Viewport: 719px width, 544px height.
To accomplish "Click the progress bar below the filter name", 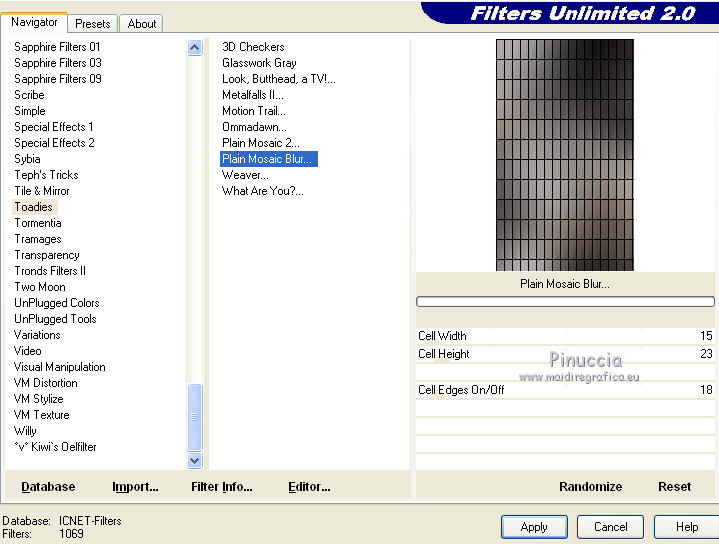I will [565, 301].
